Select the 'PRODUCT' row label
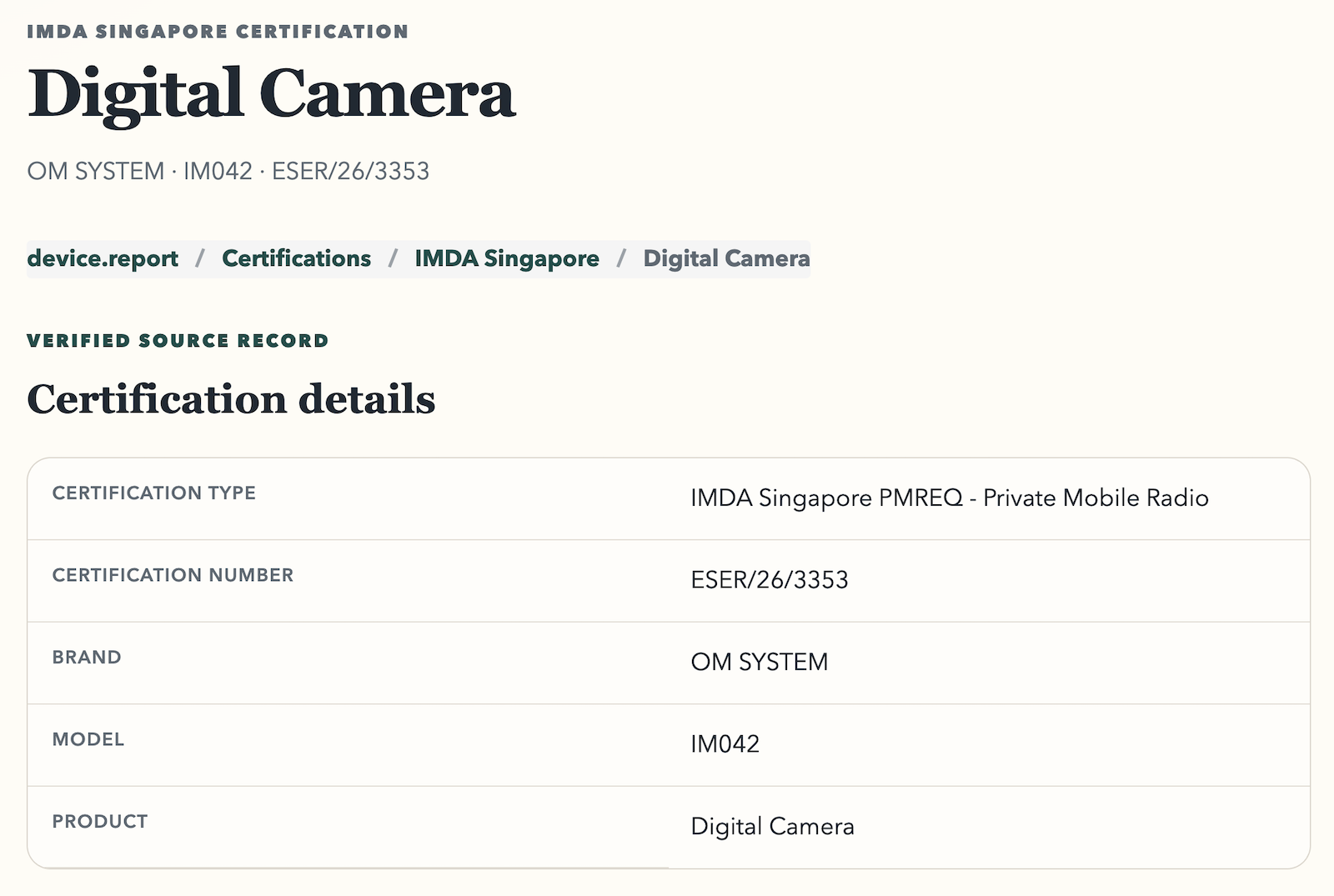This screenshot has height=896, width=1334. (100, 821)
